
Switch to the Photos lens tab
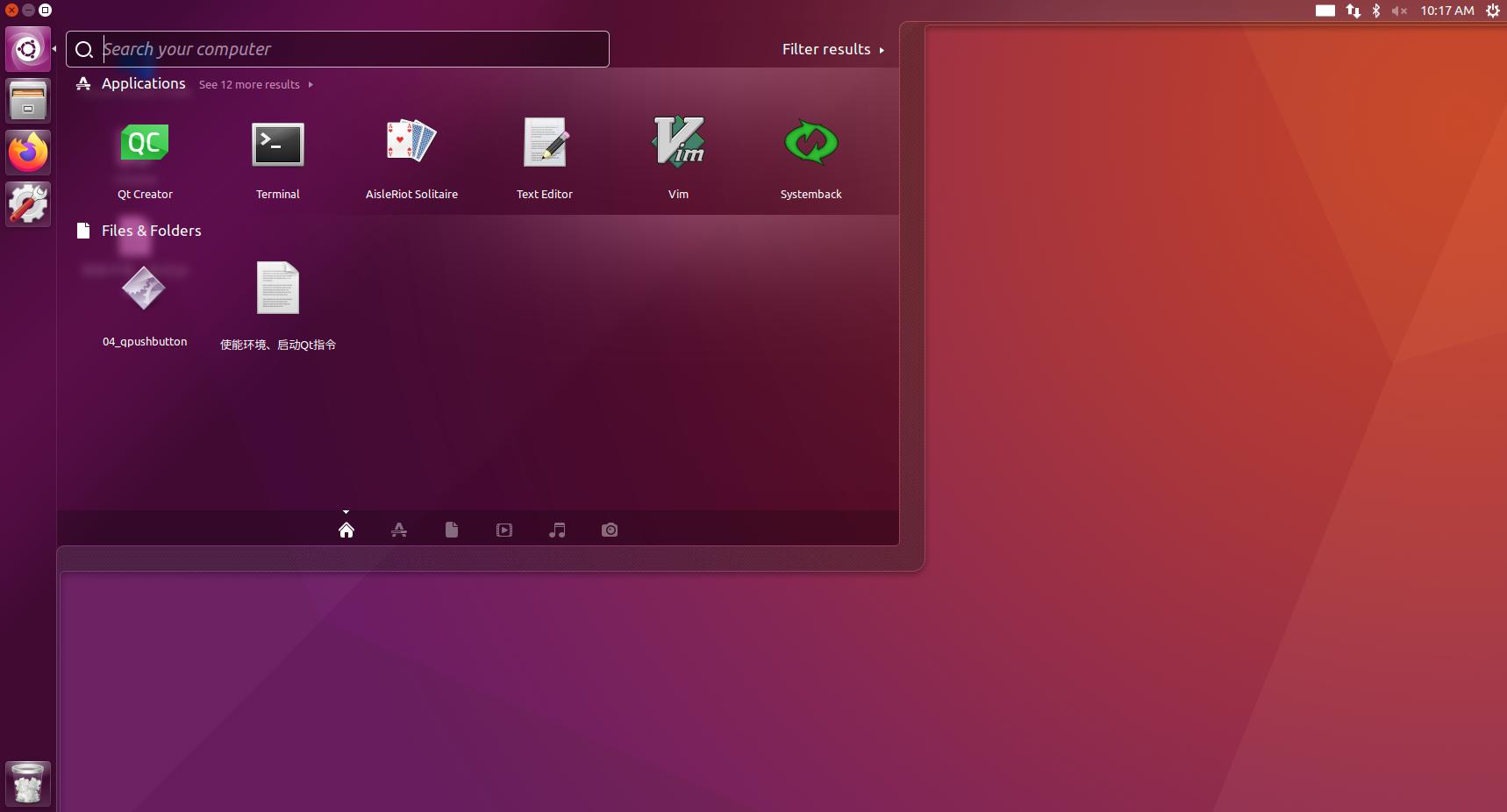610,530
